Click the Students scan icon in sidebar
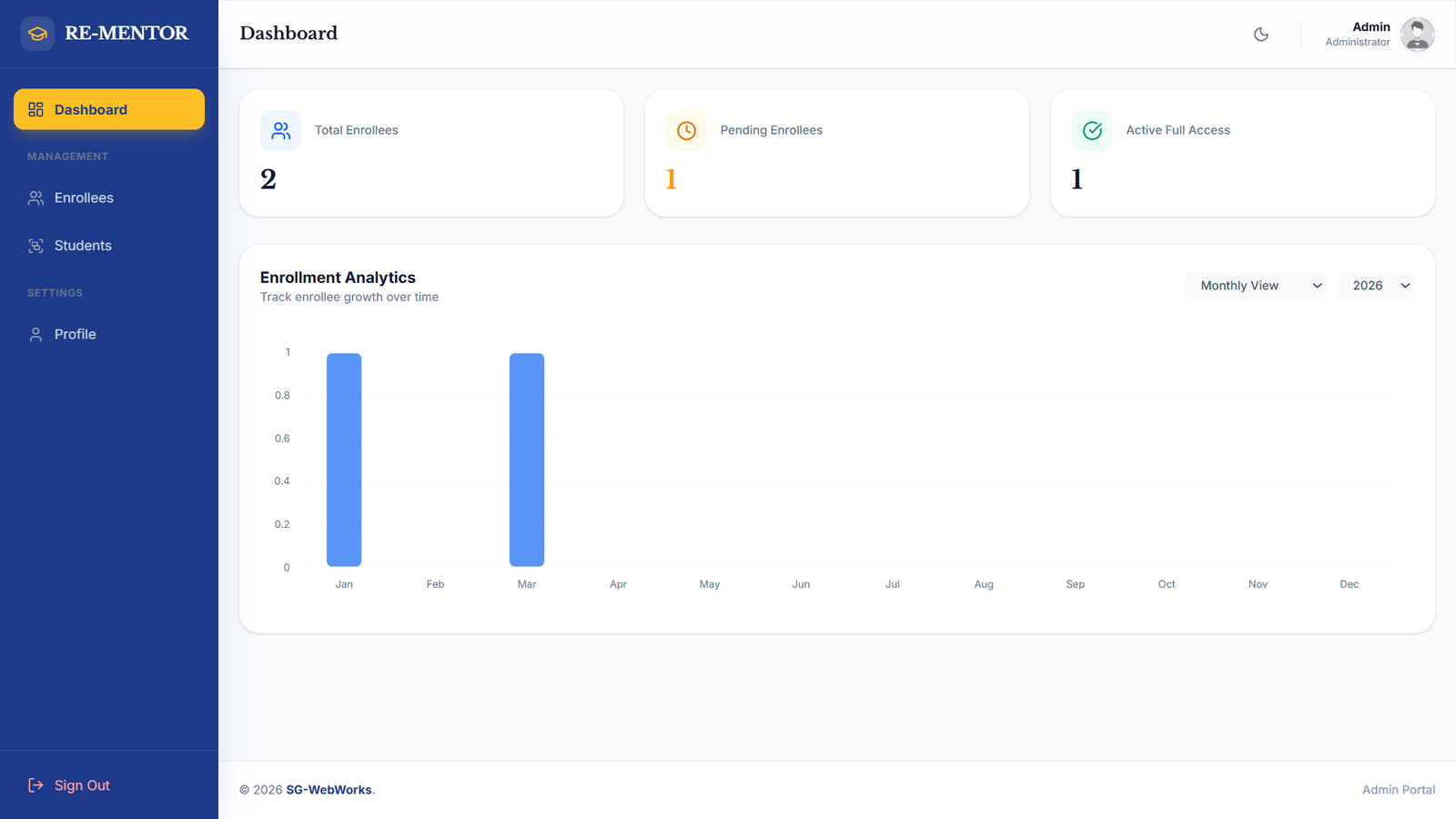The width and height of the screenshot is (1456, 819). tap(35, 246)
